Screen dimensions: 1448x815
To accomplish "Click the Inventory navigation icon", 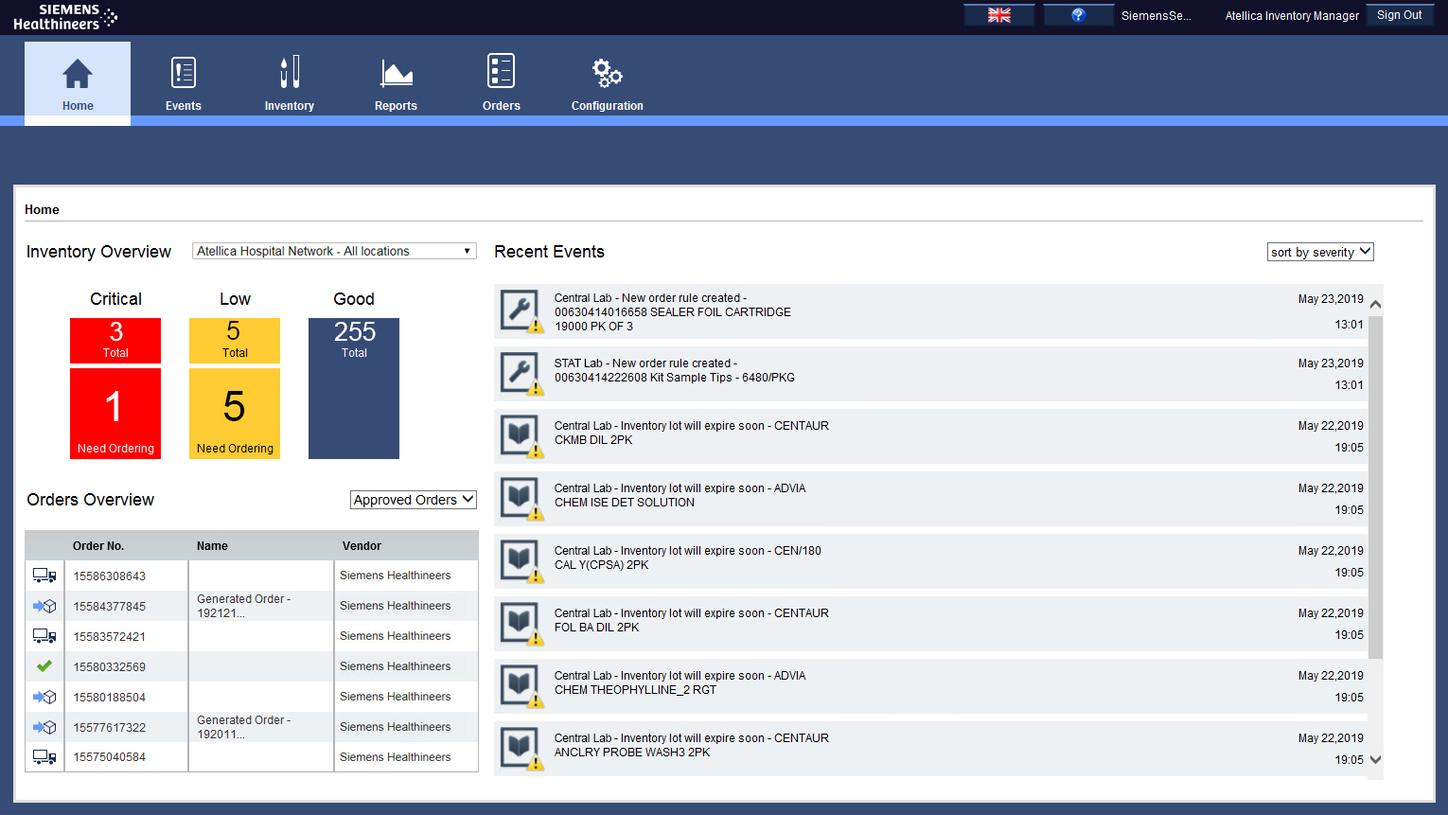I will (289, 72).
